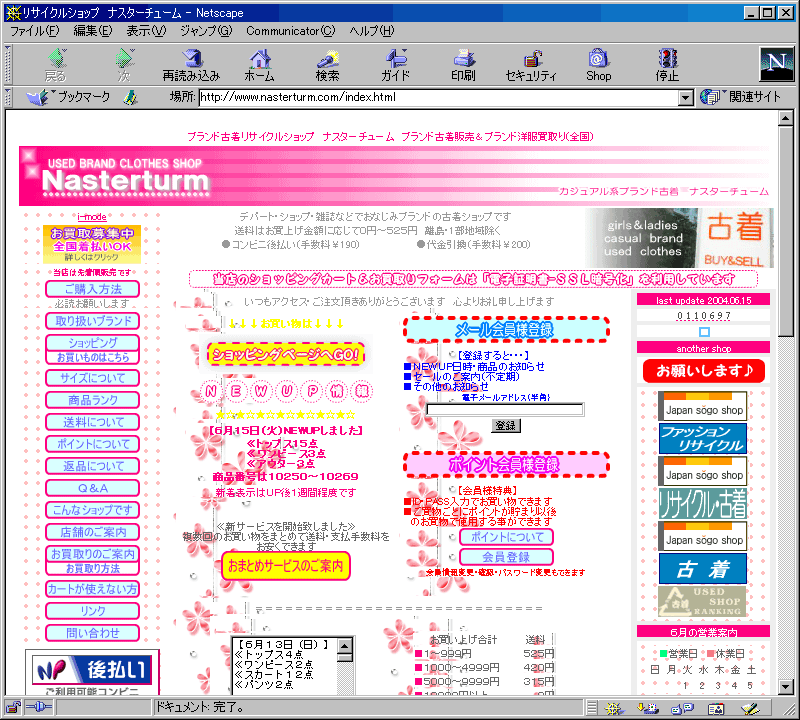Viewport: 800px width, 720px height.
Task: Click the news list box scroll up arrow
Action: point(345,645)
